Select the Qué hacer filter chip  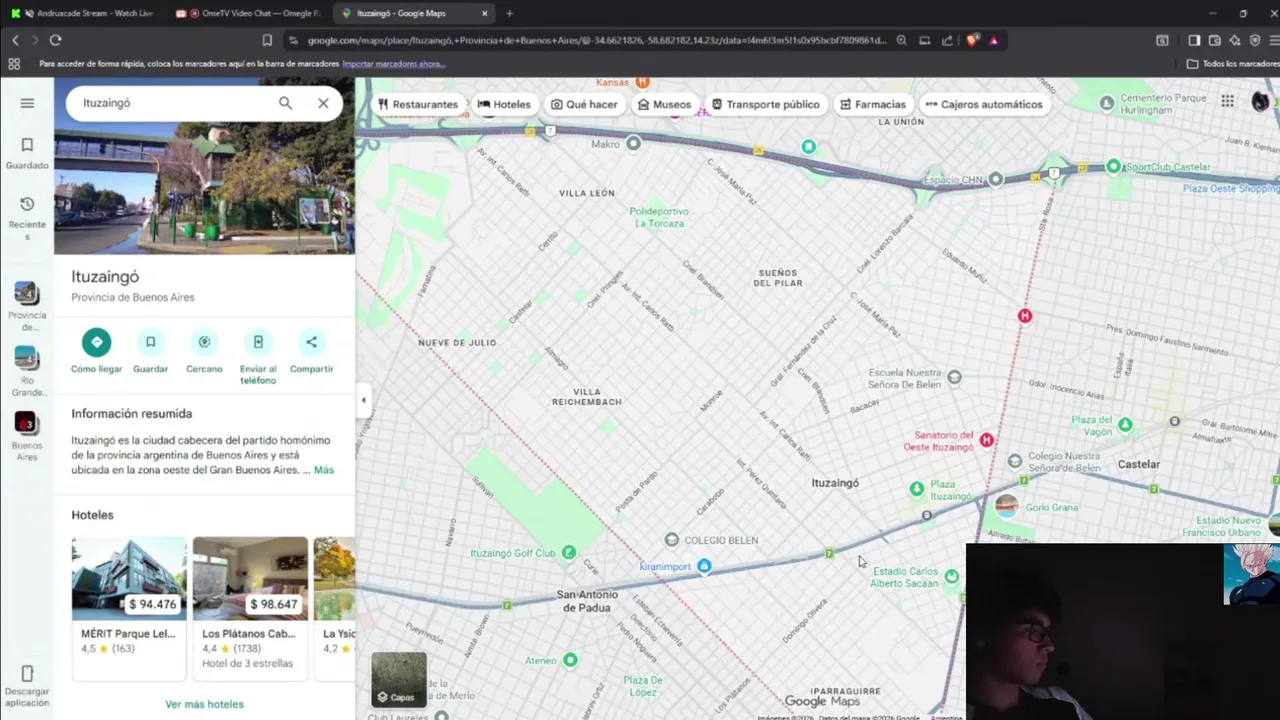tap(584, 104)
